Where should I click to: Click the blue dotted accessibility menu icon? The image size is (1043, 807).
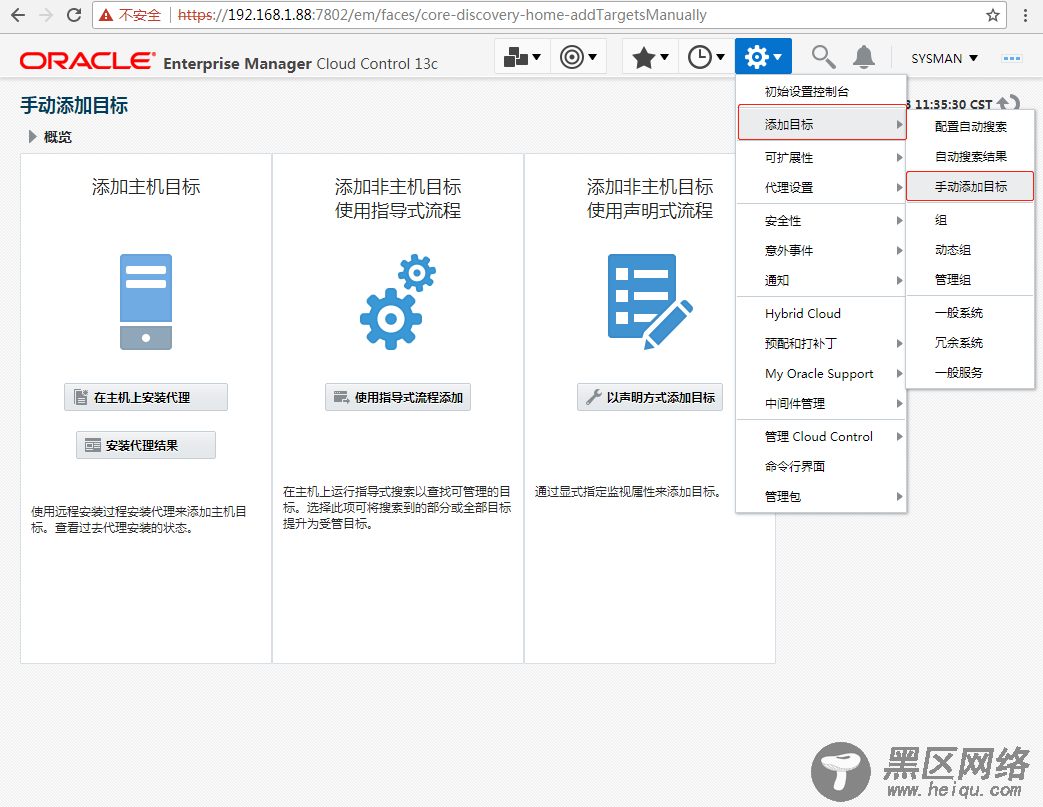1012,59
